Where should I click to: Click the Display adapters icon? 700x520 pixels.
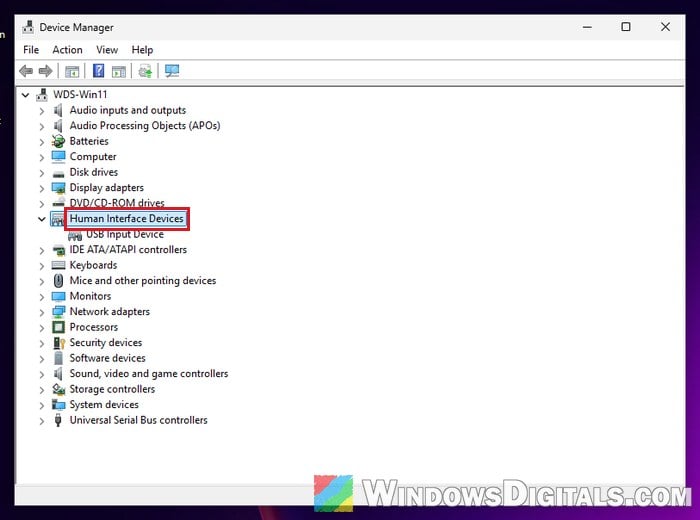click(x=58, y=188)
